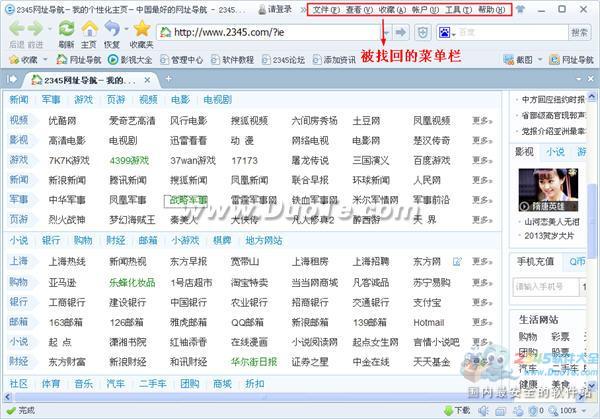This screenshot has width=600, height=419.
Task: Click the 收藏 bookmarks bar button
Action: pos(23,60)
